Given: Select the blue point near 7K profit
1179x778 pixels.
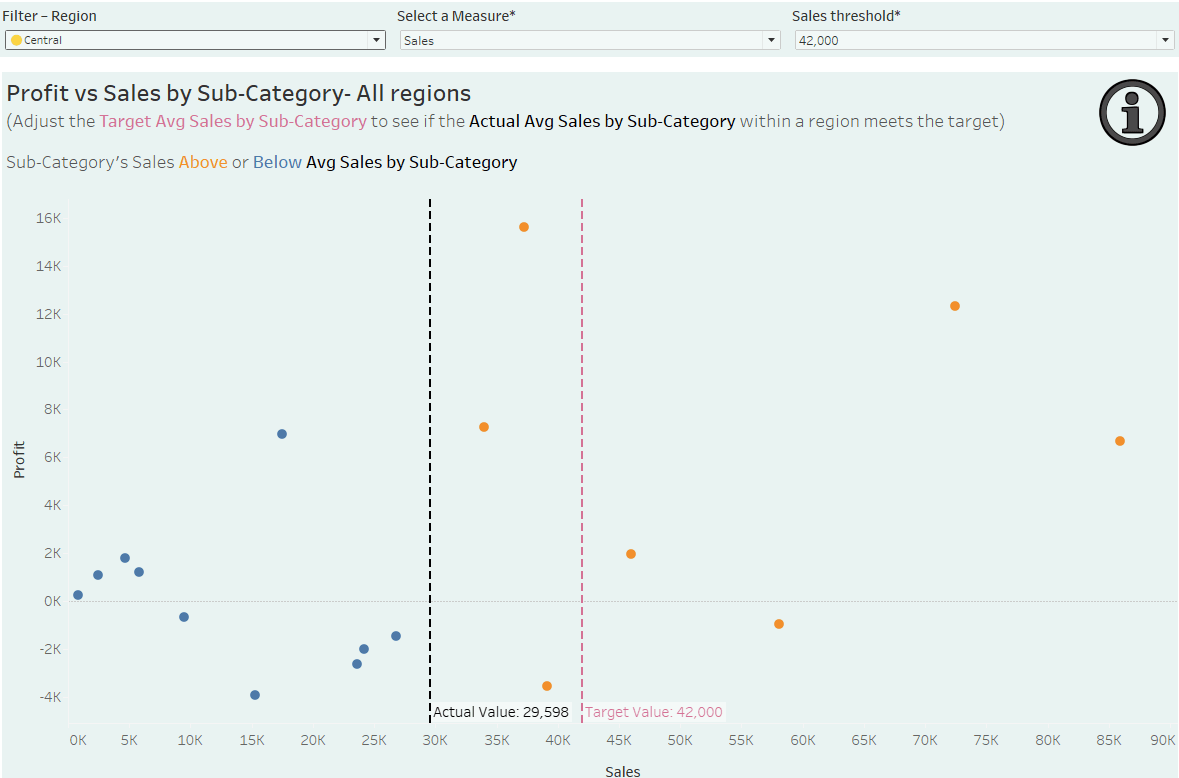Looking at the screenshot, I should [x=282, y=434].
